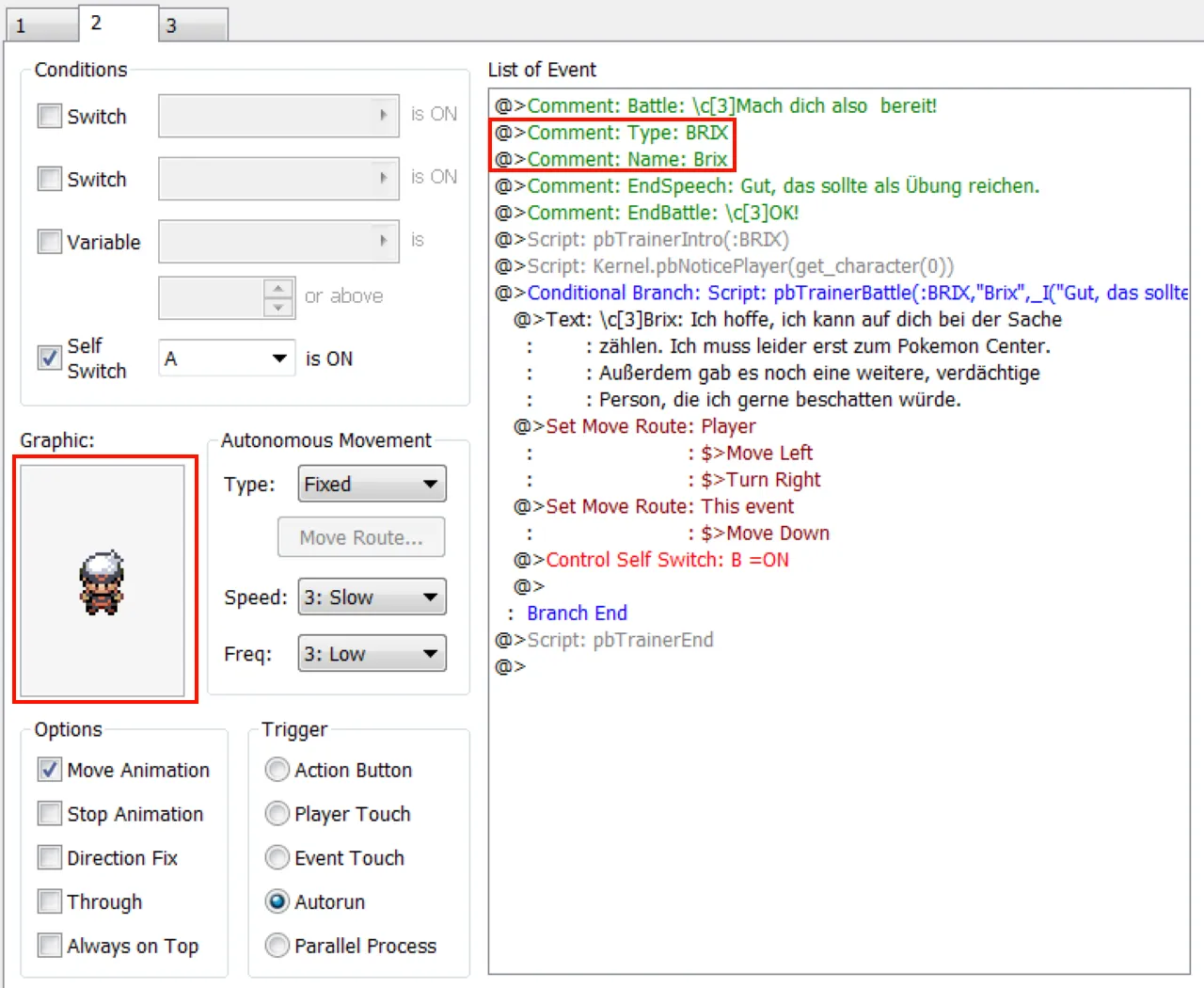Check the Direction Fix option
This screenshot has height=988, width=1204.
(x=50, y=857)
